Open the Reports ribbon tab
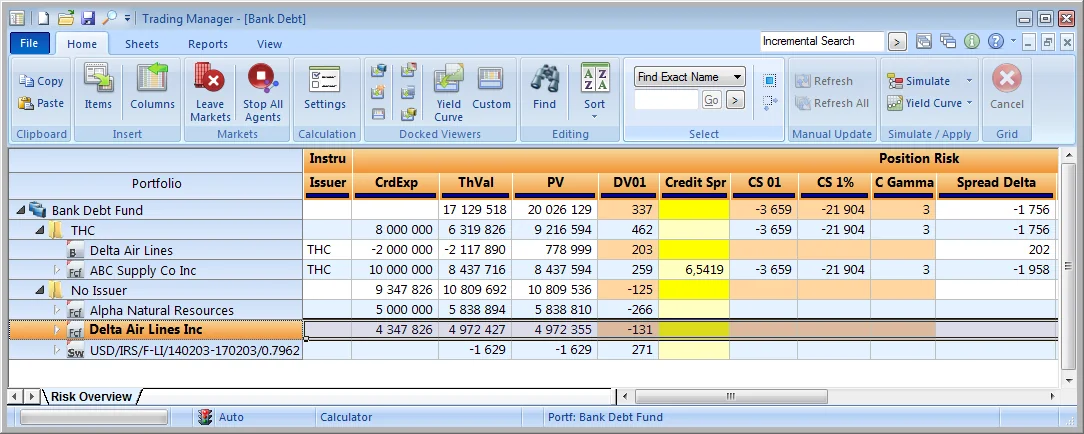This screenshot has width=1084, height=434. (208, 44)
